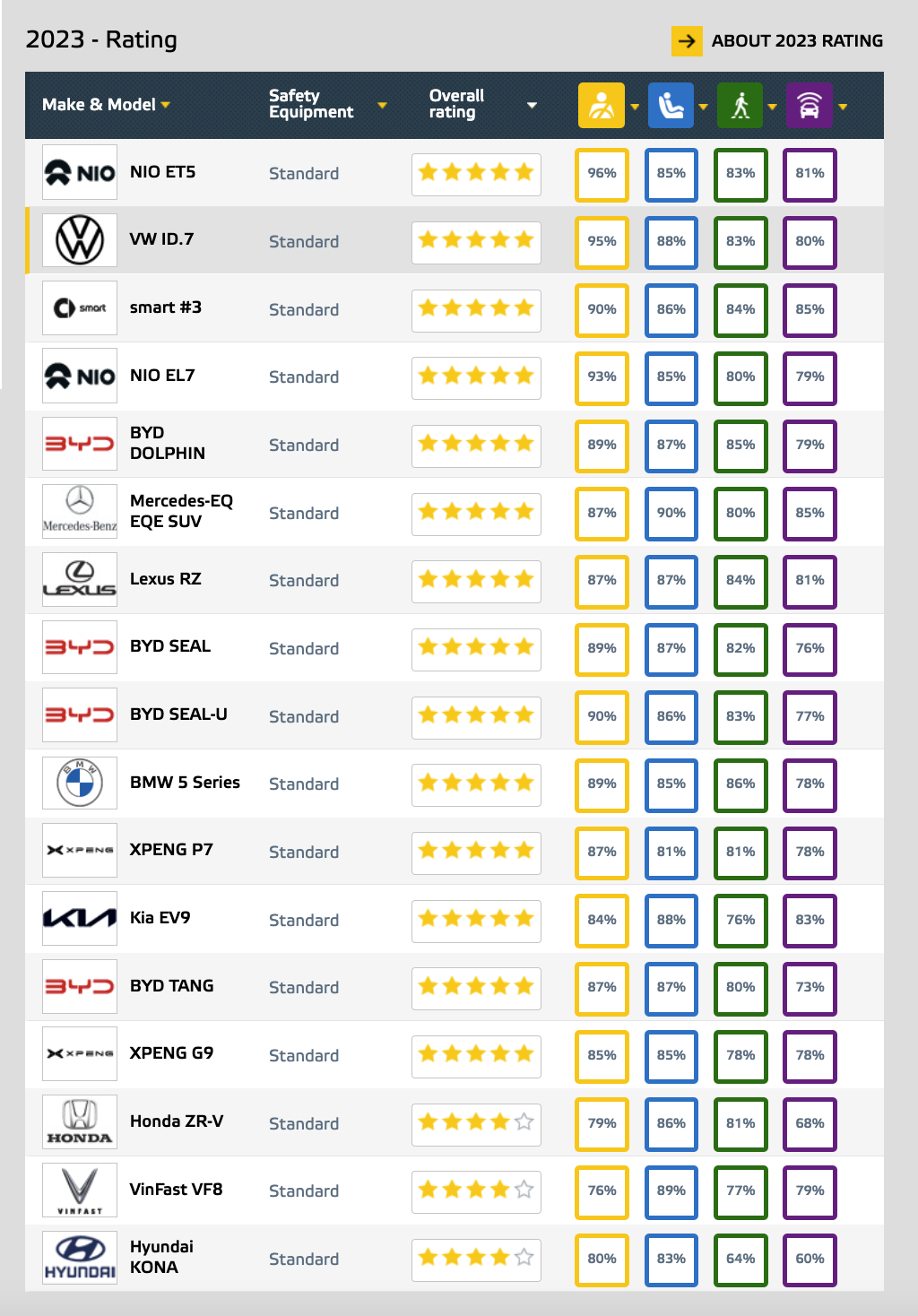The height and width of the screenshot is (1316, 918).
Task: Click the green Vulnerable Road Users icon
Action: [740, 106]
